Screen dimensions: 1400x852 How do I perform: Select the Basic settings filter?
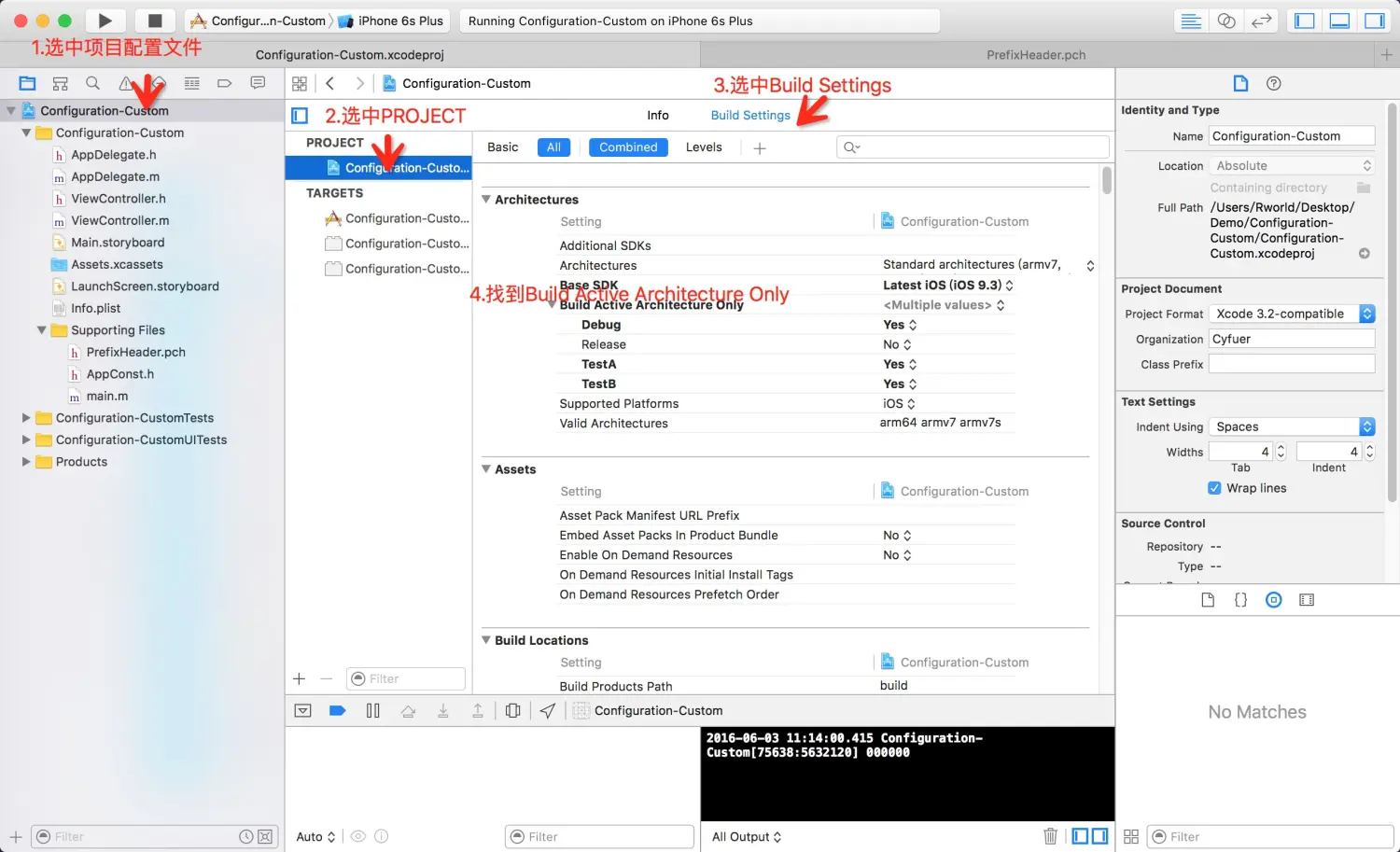point(502,147)
